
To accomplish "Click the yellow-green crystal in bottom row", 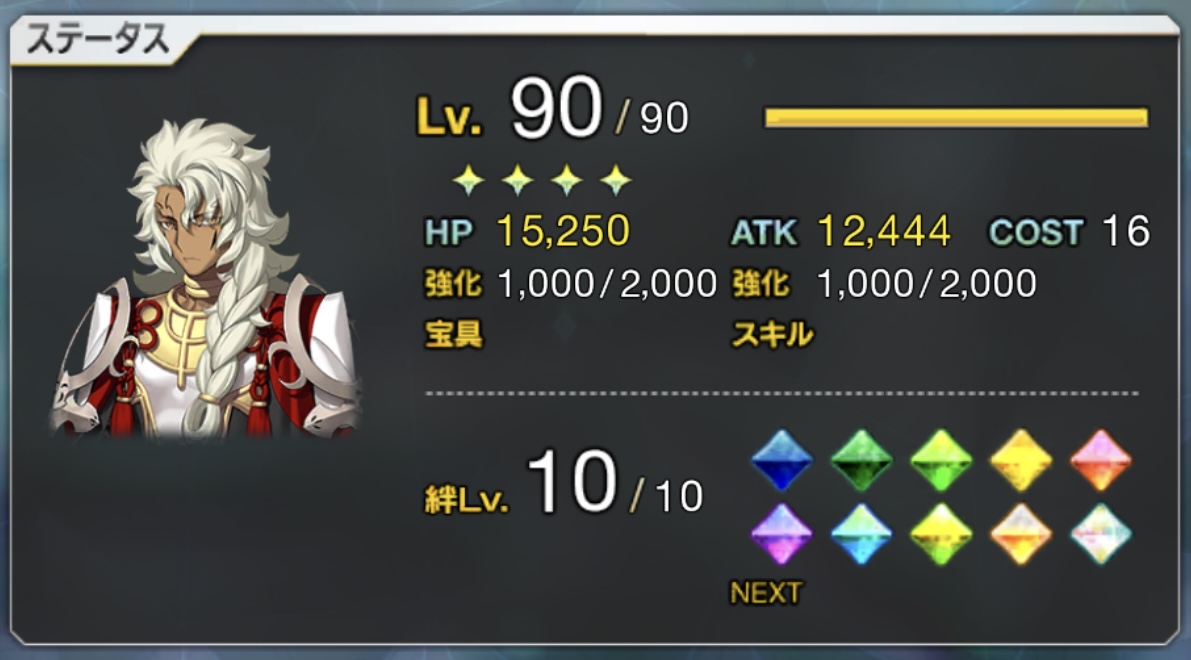I will coord(941,534).
